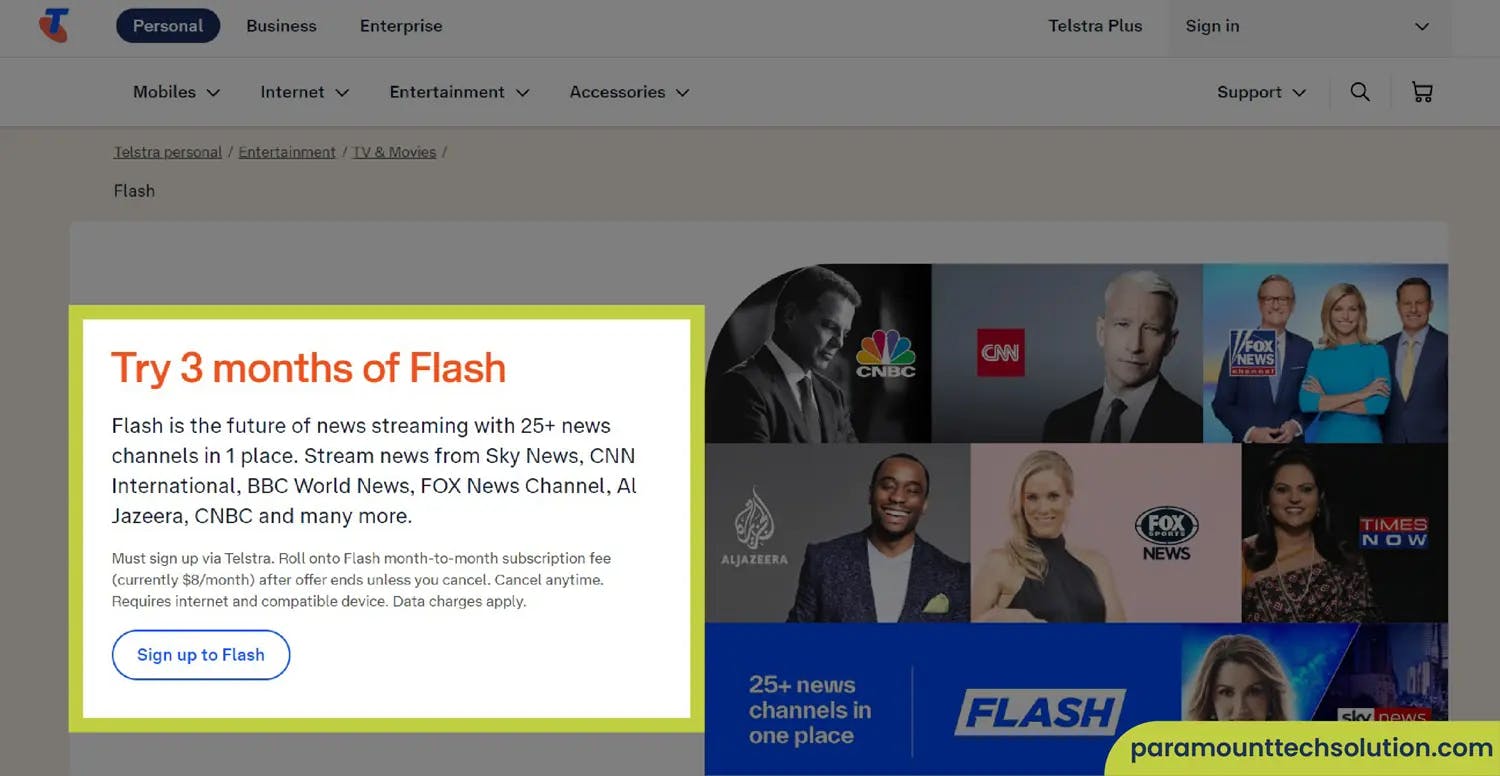
Task: Select the Personal tab
Action: 168,26
